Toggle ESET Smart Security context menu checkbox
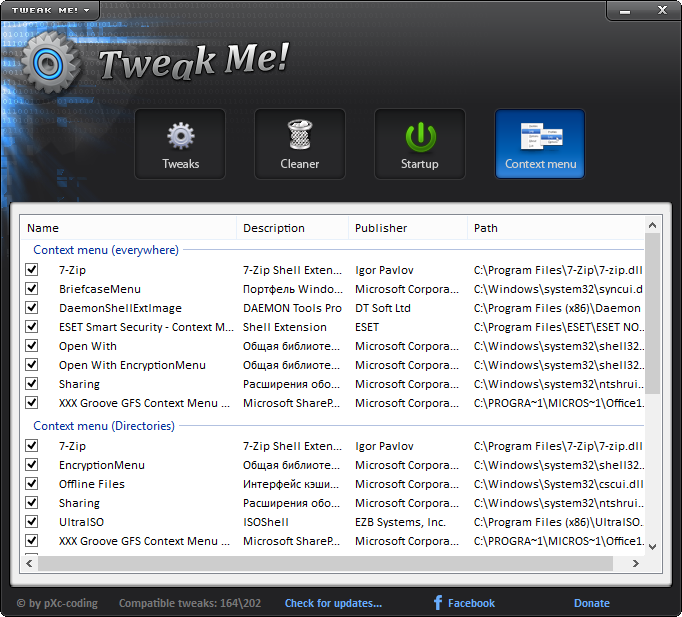The height and width of the screenshot is (617, 682). (x=31, y=327)
